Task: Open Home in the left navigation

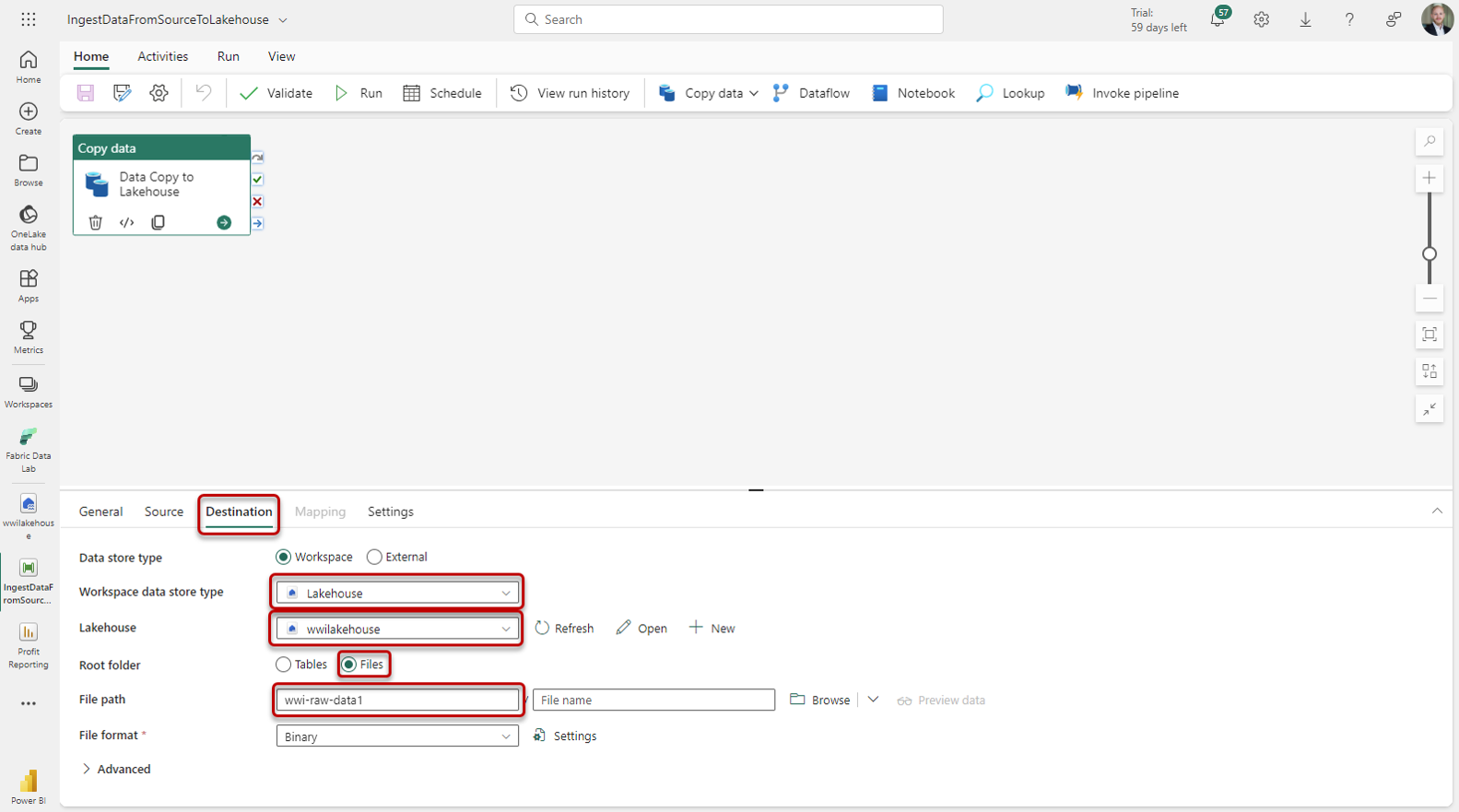Action: (29, 66)
